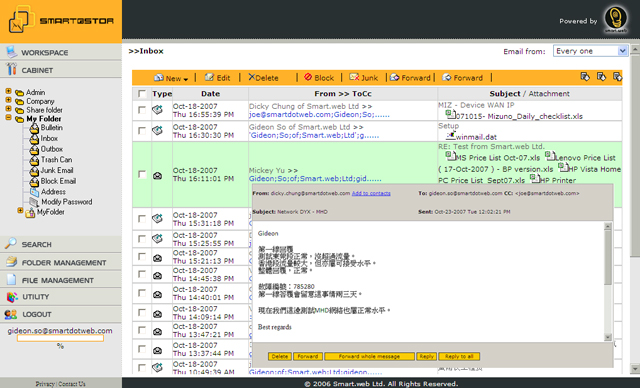Viewport: 640px width, 388px height.
Task: Click the SmartStor logo
Action: (61, 20)
